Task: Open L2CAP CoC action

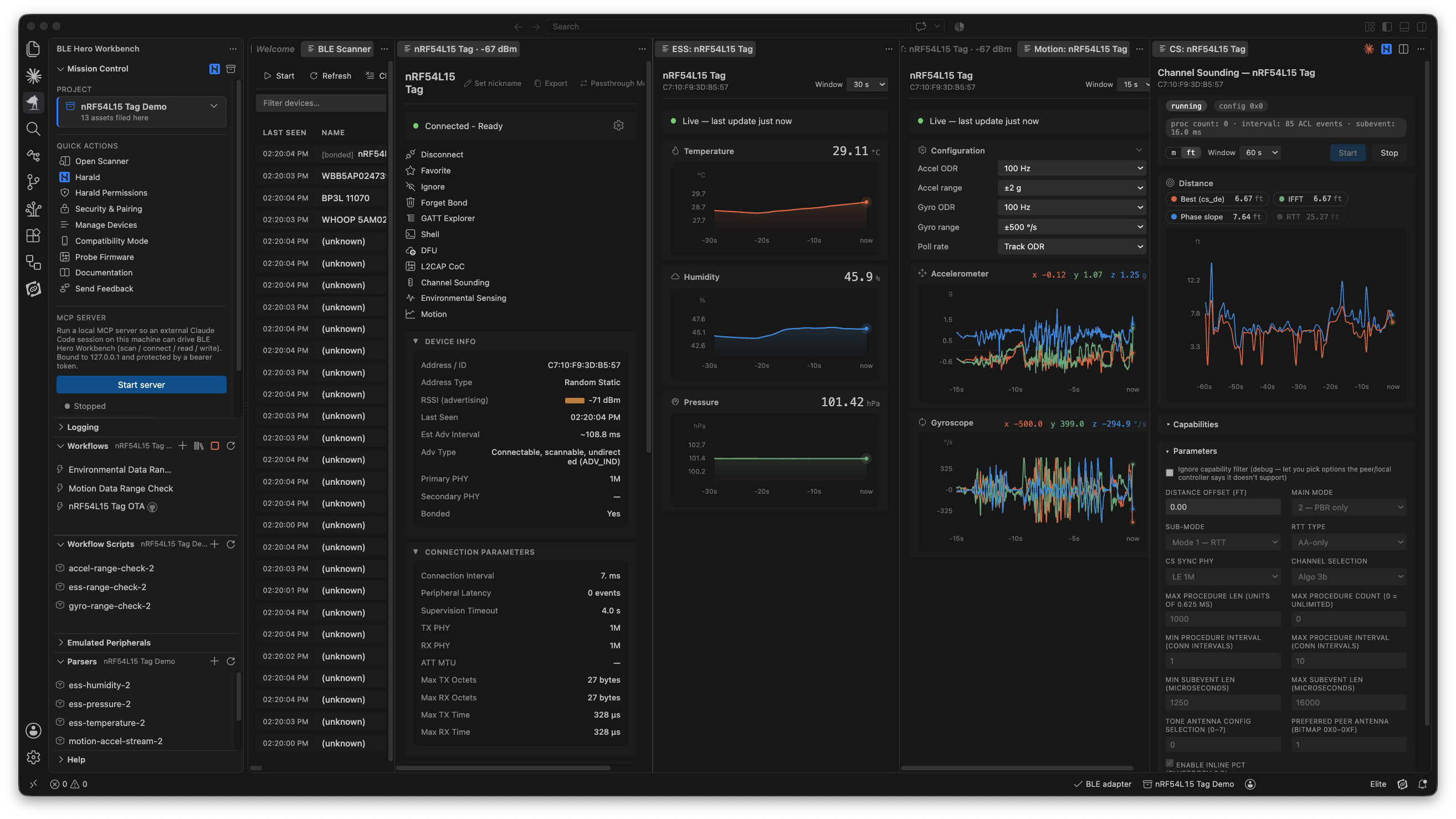Action: [435, 266]
